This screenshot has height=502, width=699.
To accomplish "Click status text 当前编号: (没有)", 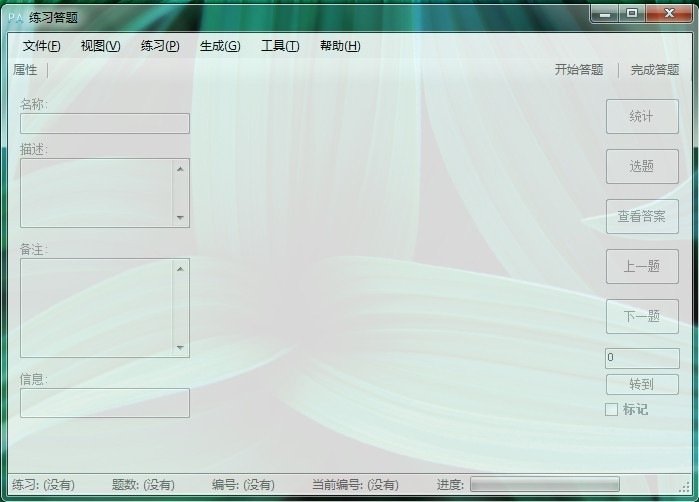I will point(355,484).
